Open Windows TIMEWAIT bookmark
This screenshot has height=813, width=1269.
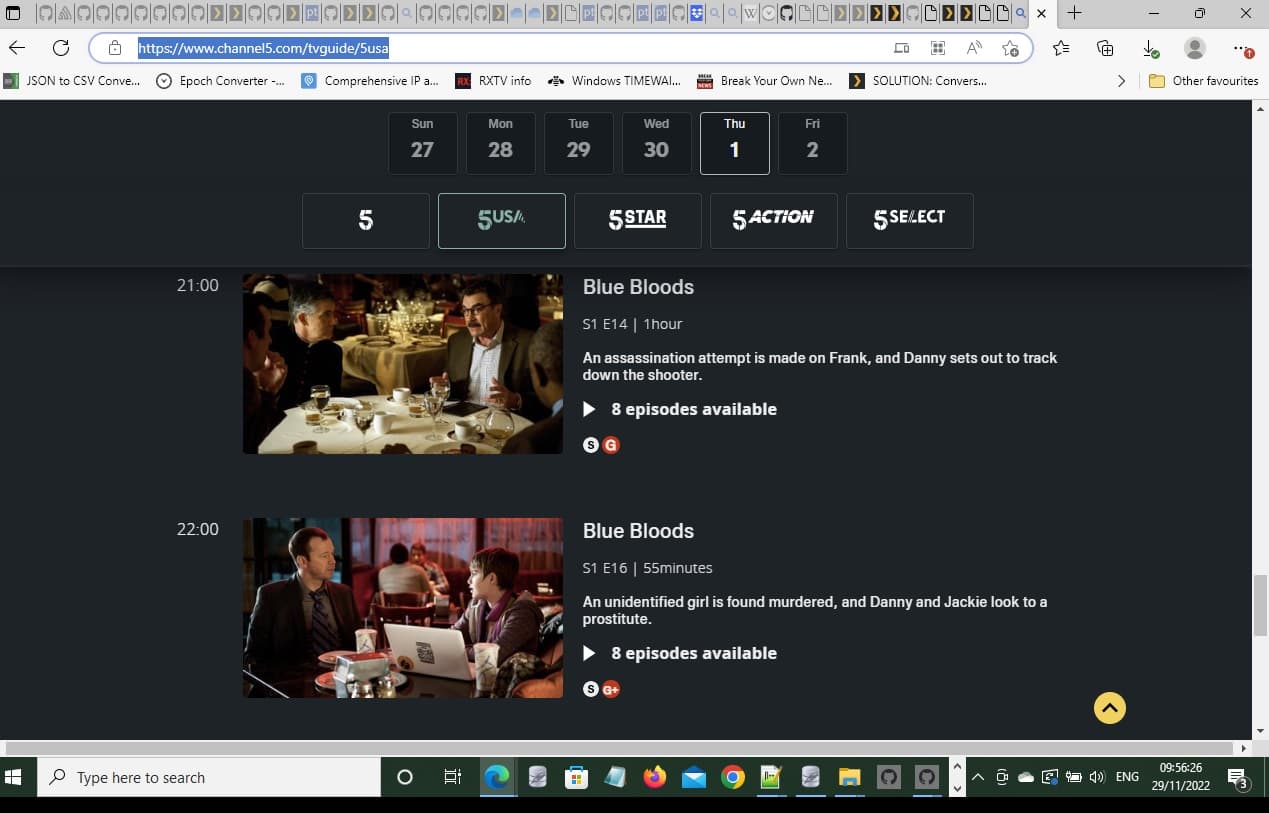click(x=615, y=81)
